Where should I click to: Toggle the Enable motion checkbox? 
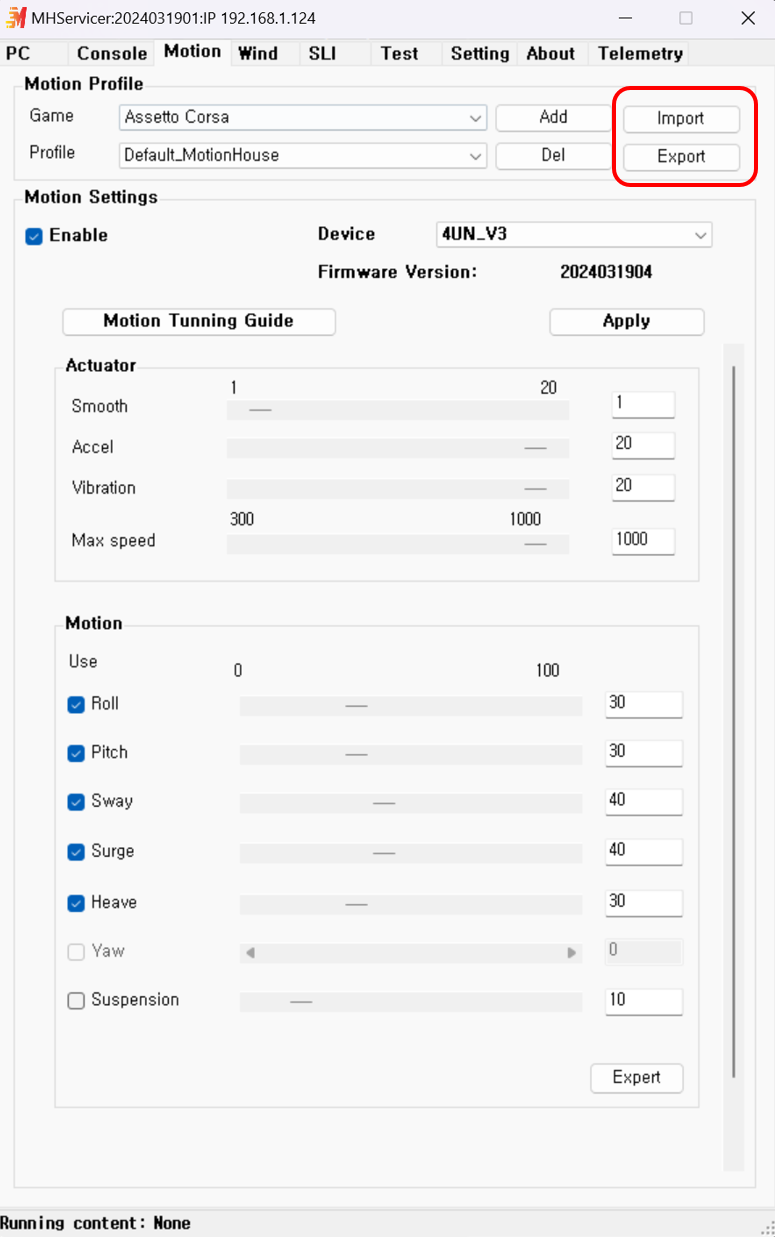[34, 237]
